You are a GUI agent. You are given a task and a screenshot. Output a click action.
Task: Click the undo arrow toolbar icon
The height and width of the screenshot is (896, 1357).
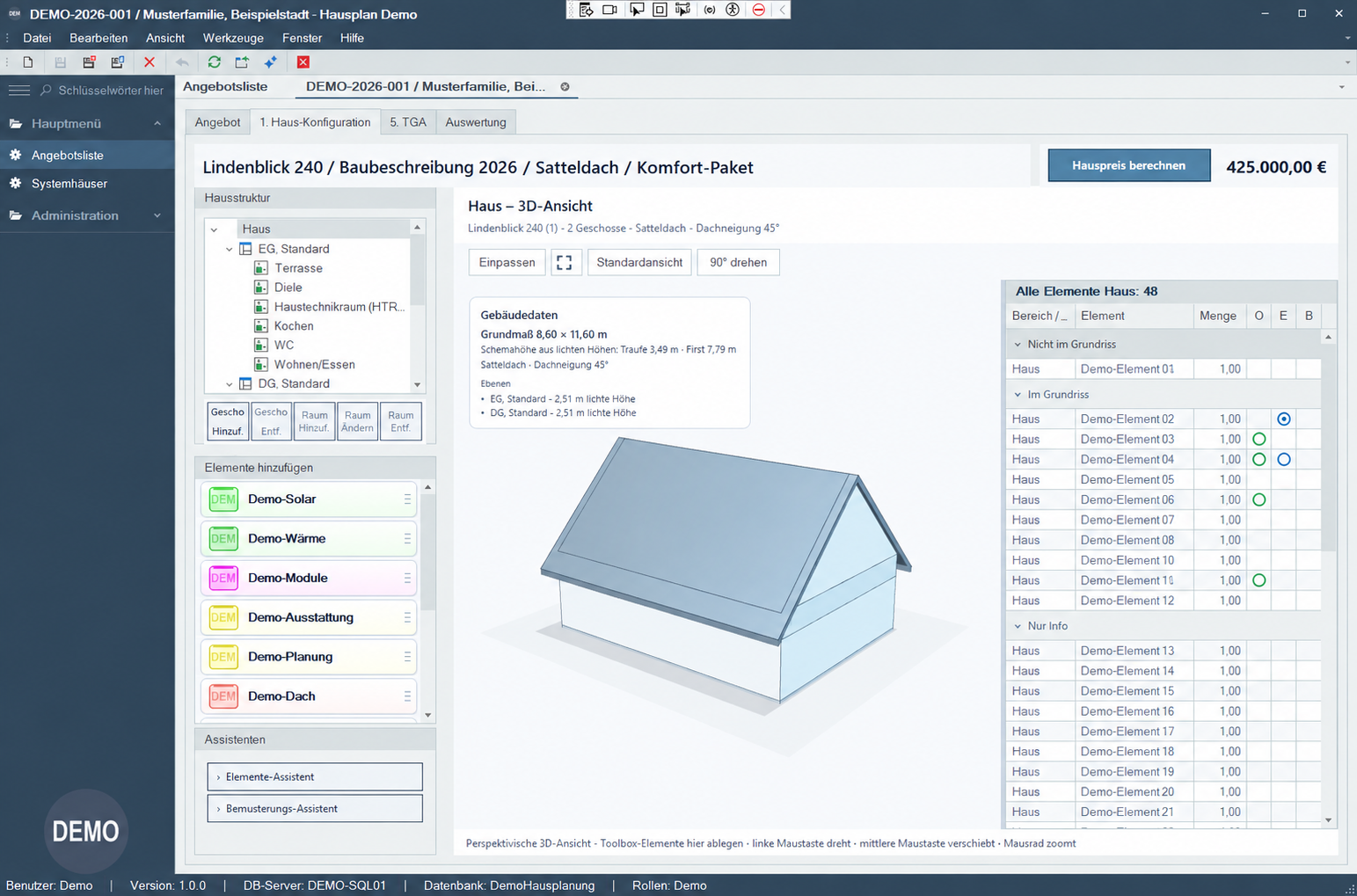point(182,62)
